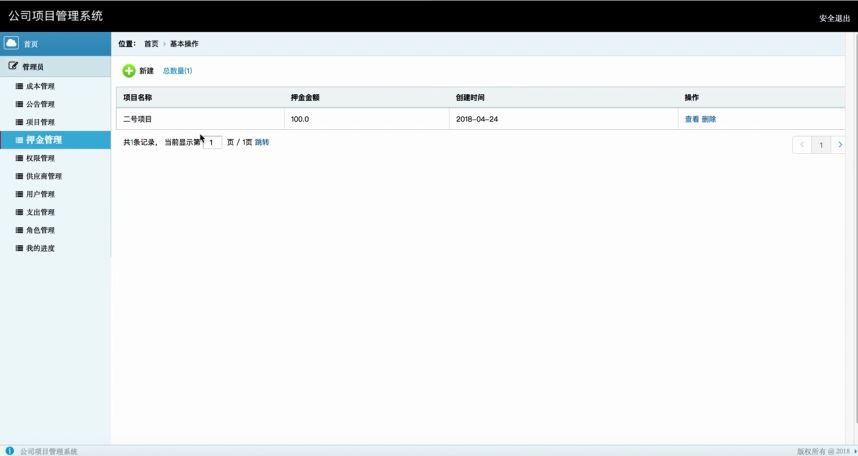The width and height of the screenshot is (858, 456).
Task: Click list icon beside 角色管理
Action: pos(19,230)
